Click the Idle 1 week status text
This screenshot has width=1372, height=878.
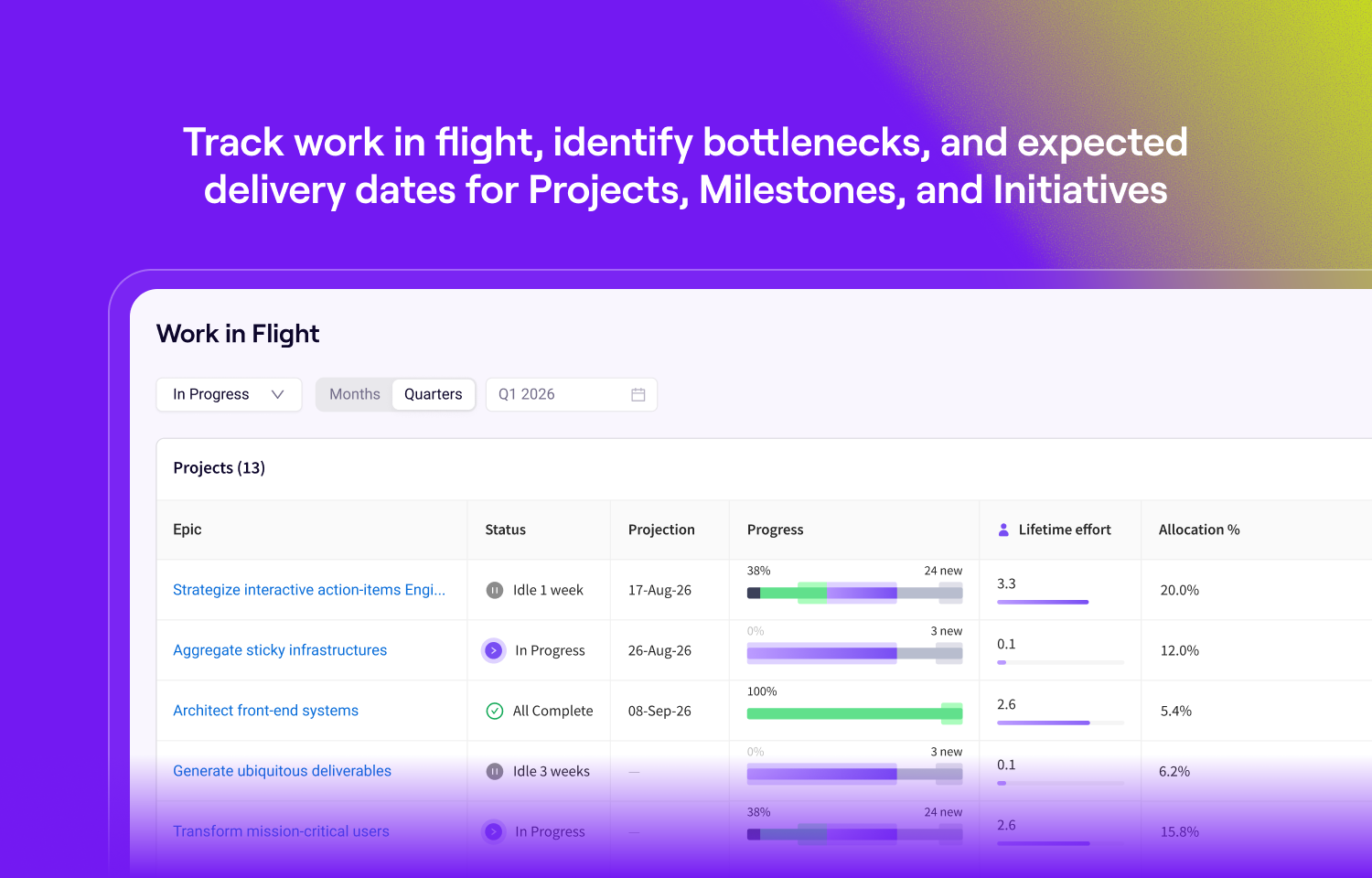click(548, 590)
